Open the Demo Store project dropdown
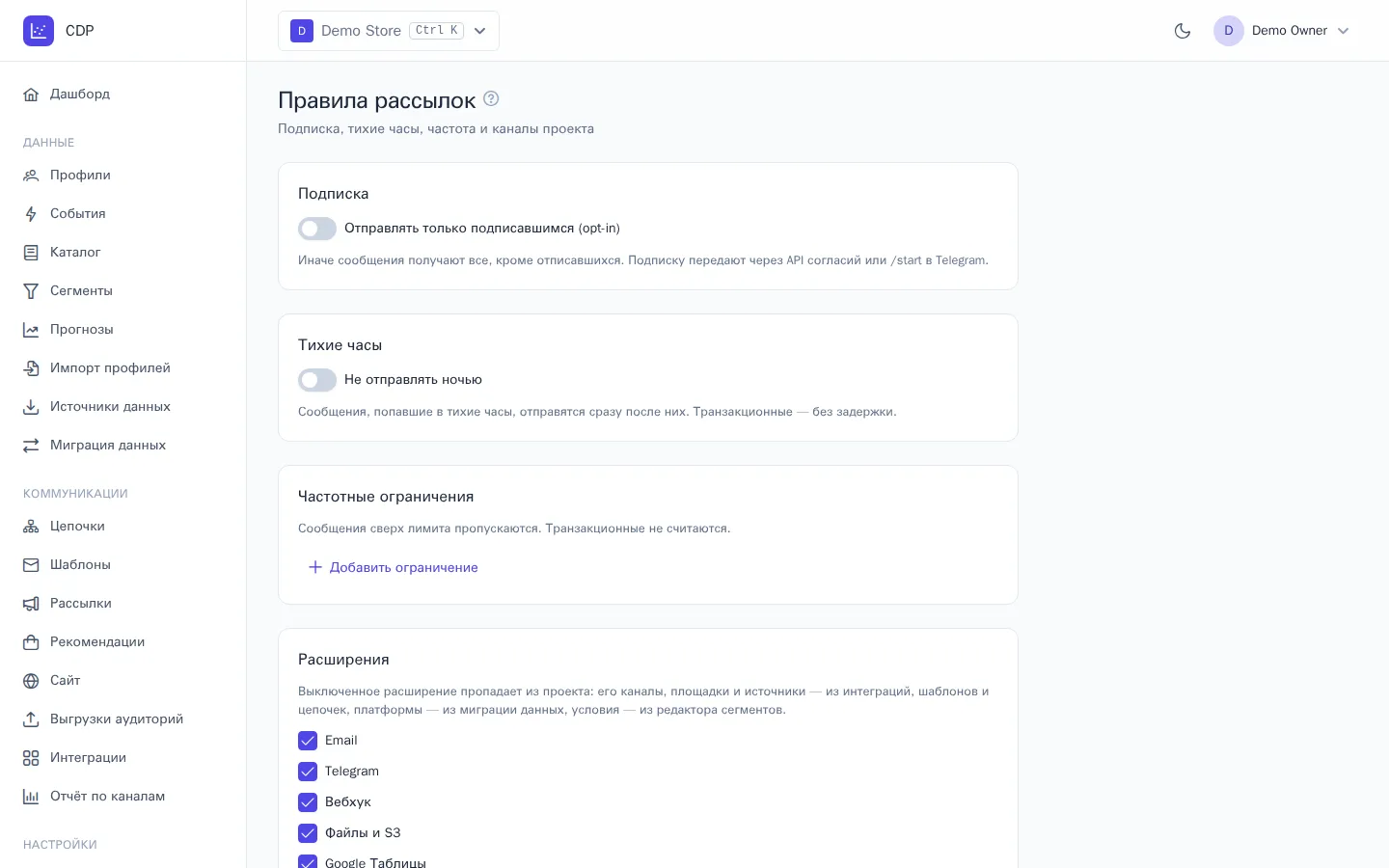 389,31
